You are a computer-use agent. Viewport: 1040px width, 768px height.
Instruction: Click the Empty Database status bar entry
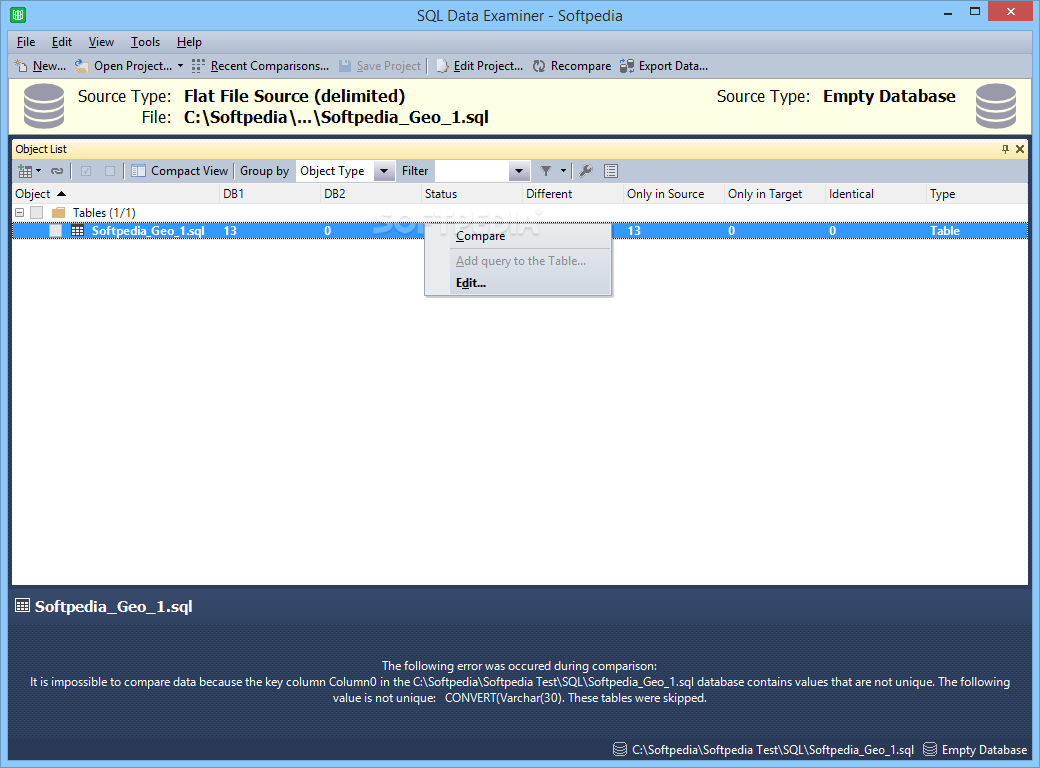[x=984, y=750]
